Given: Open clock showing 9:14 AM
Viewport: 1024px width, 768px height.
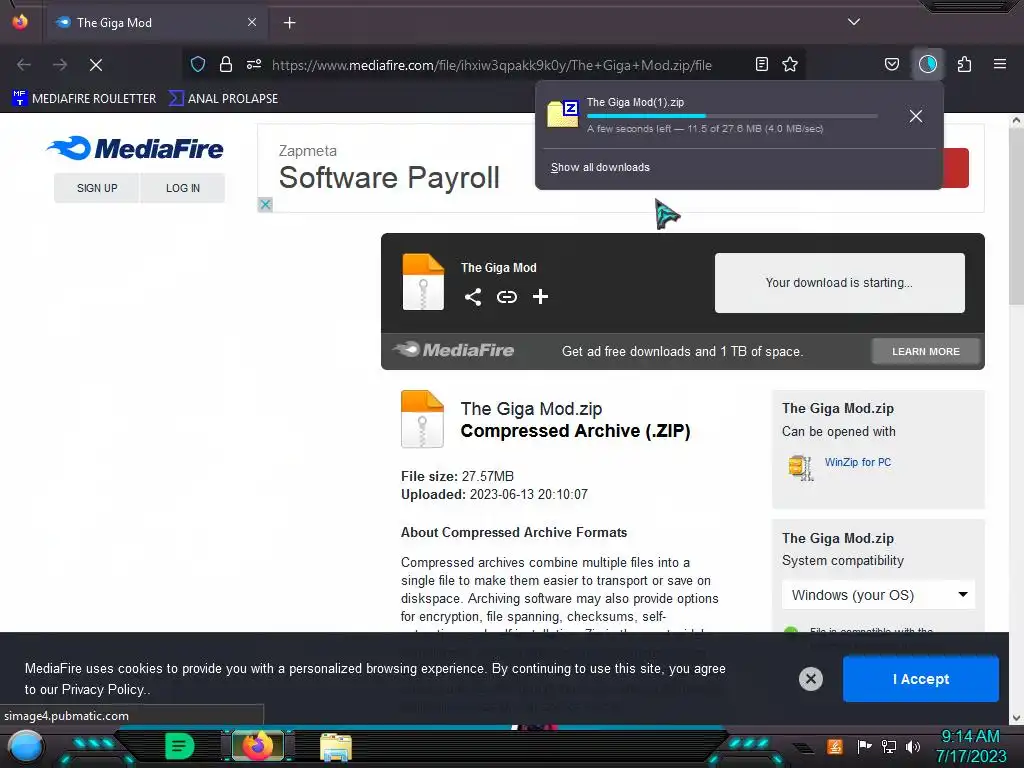Looking at the screenshot, I should tap(971, 746).
